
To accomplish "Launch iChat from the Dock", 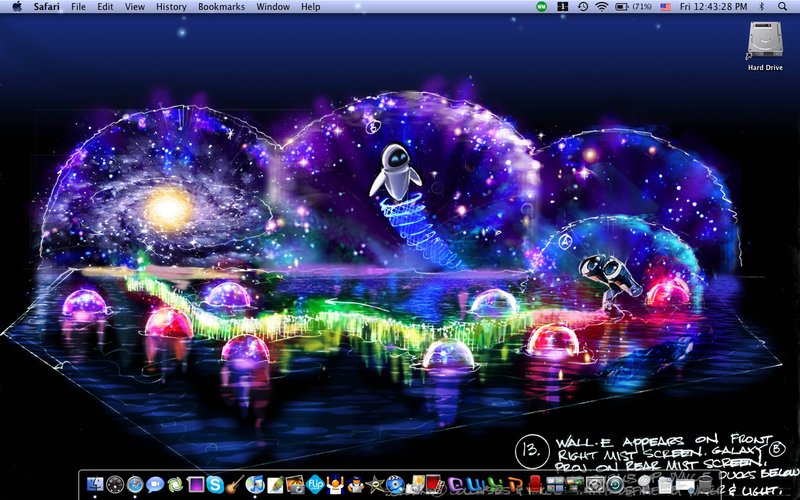I will point(155,484).
